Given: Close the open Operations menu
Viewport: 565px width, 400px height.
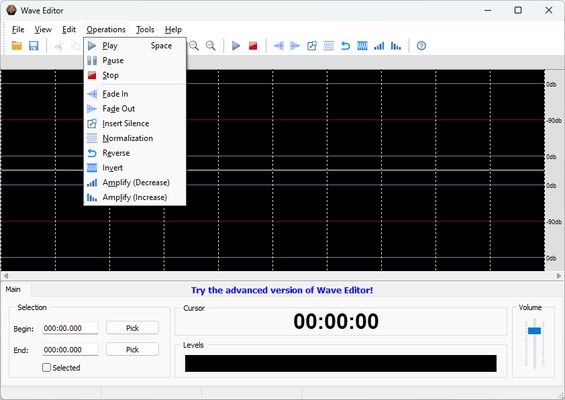Looking at the screenshot, I should click(x=106, y=30).
